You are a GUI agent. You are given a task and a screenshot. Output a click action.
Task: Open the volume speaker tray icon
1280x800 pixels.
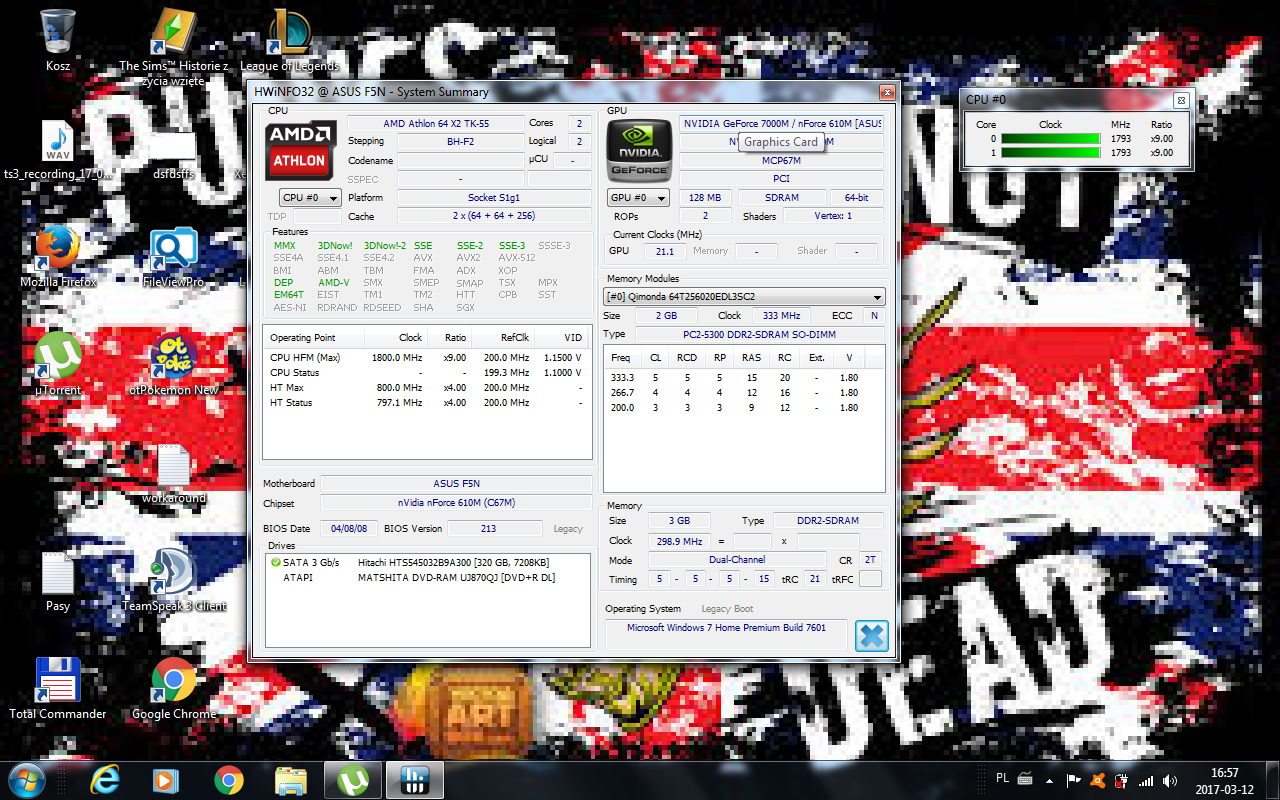click(x=1170, y=780)
